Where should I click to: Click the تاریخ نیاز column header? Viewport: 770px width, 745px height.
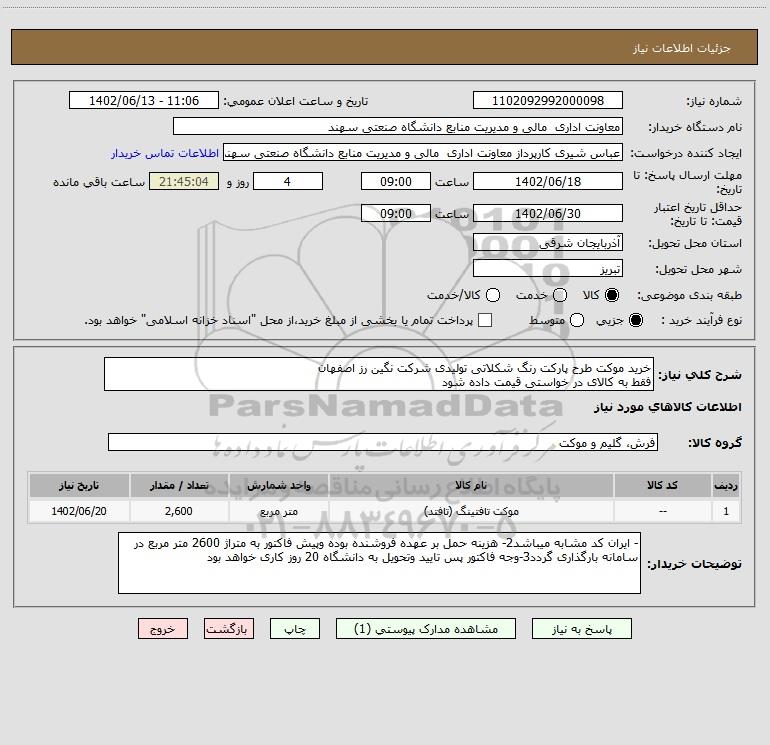(x=79, y=485)
